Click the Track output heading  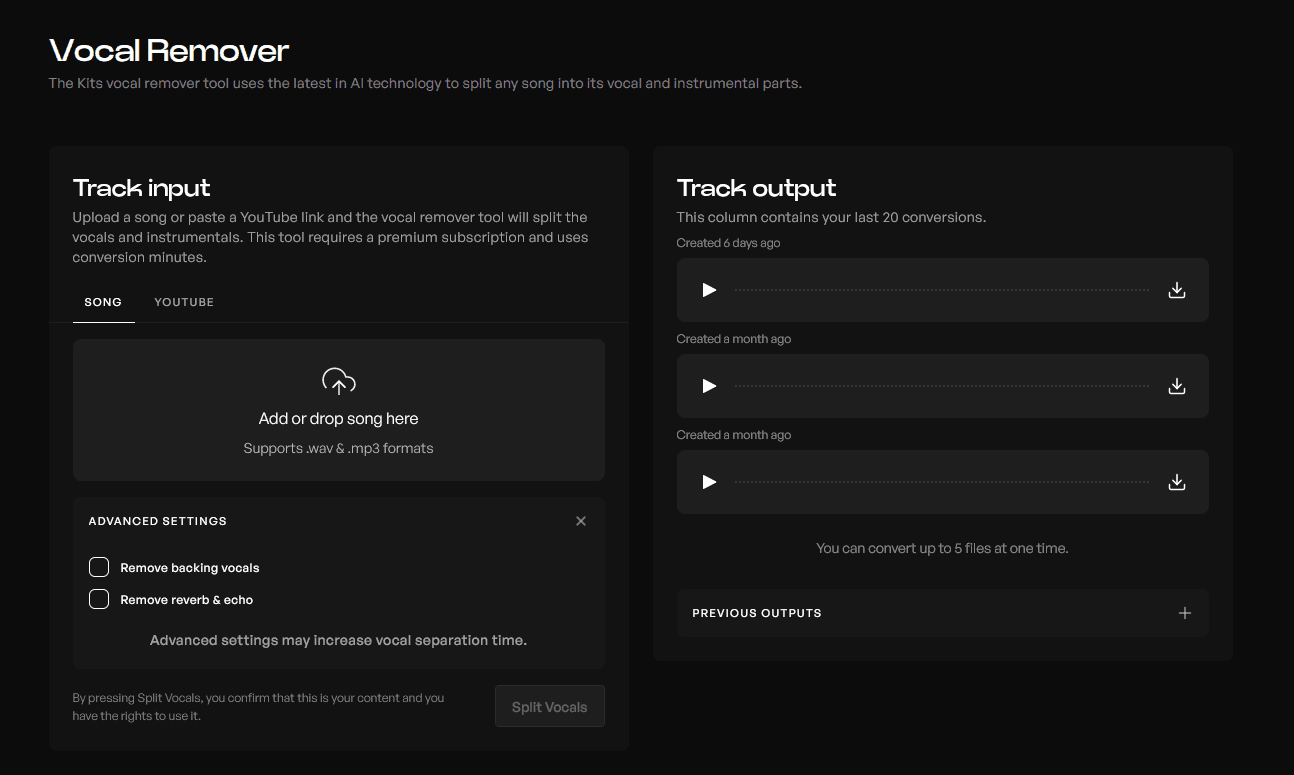[756, 188]
